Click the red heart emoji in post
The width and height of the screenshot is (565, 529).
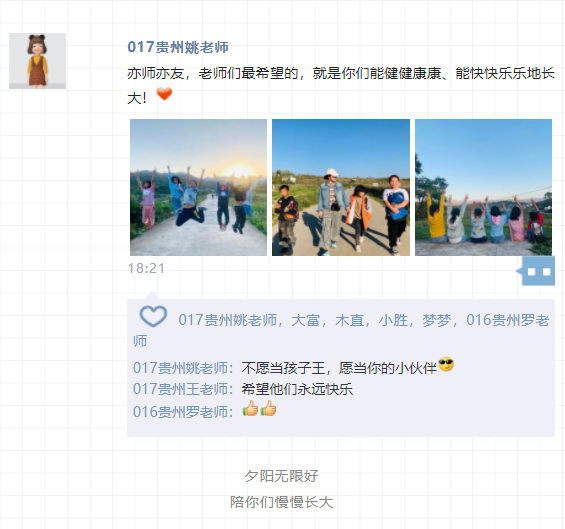164,94
